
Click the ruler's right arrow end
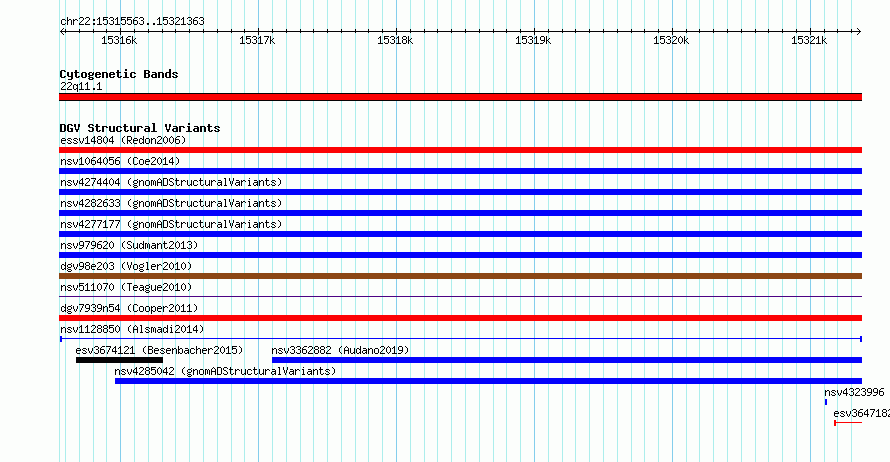click(859, 32)
